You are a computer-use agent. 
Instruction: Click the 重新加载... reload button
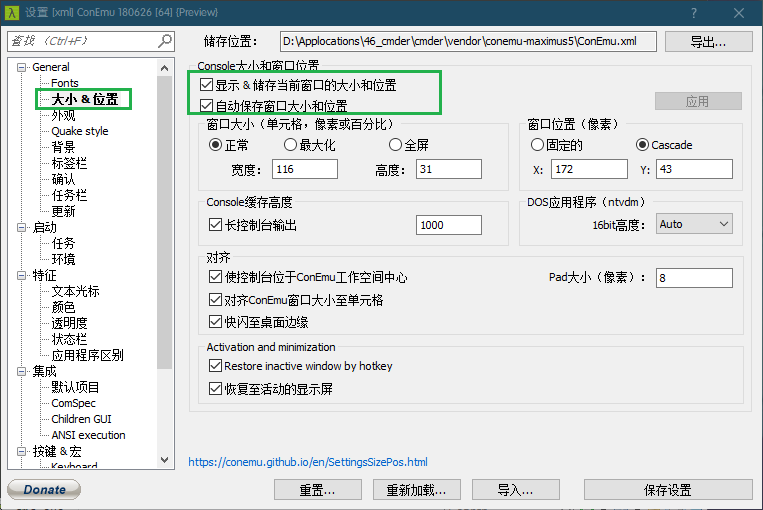tap(416, 490)
